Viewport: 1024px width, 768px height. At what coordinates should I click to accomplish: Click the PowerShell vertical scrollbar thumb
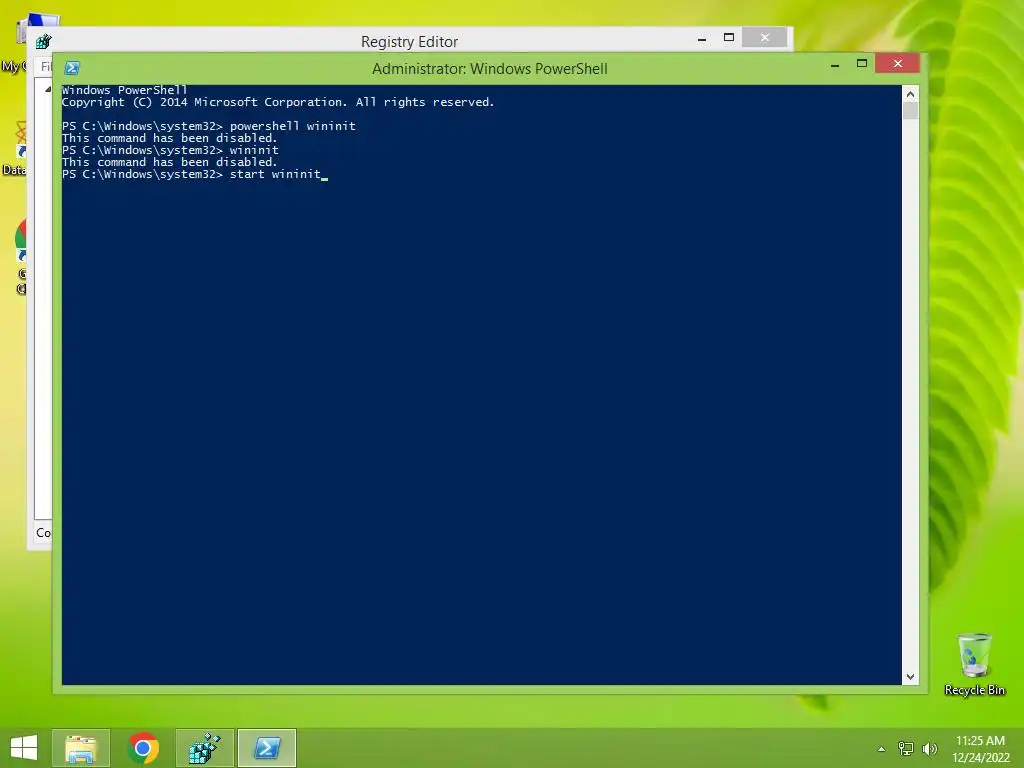click(x=910, y=110)
